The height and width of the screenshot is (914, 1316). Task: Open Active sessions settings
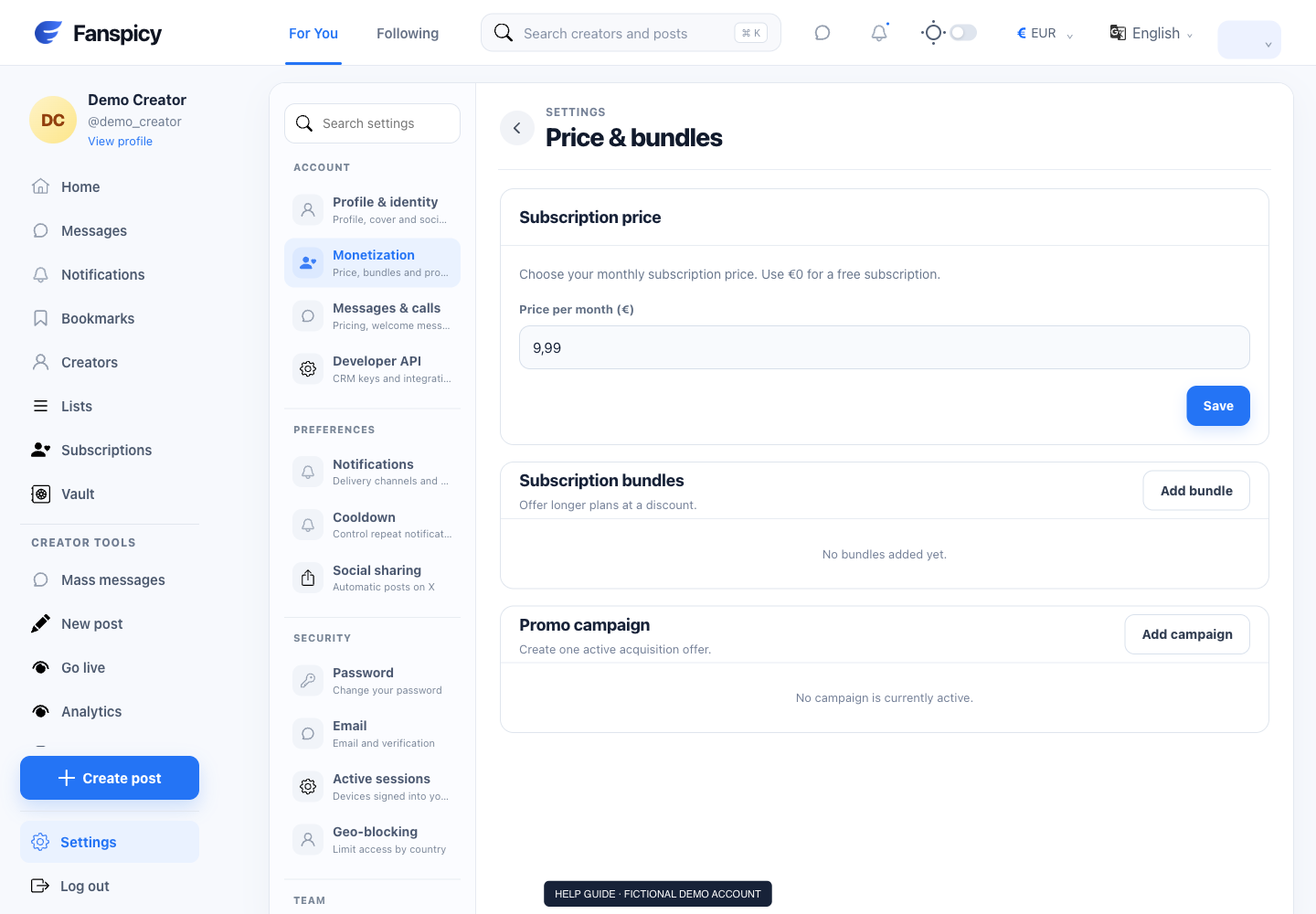372,786
